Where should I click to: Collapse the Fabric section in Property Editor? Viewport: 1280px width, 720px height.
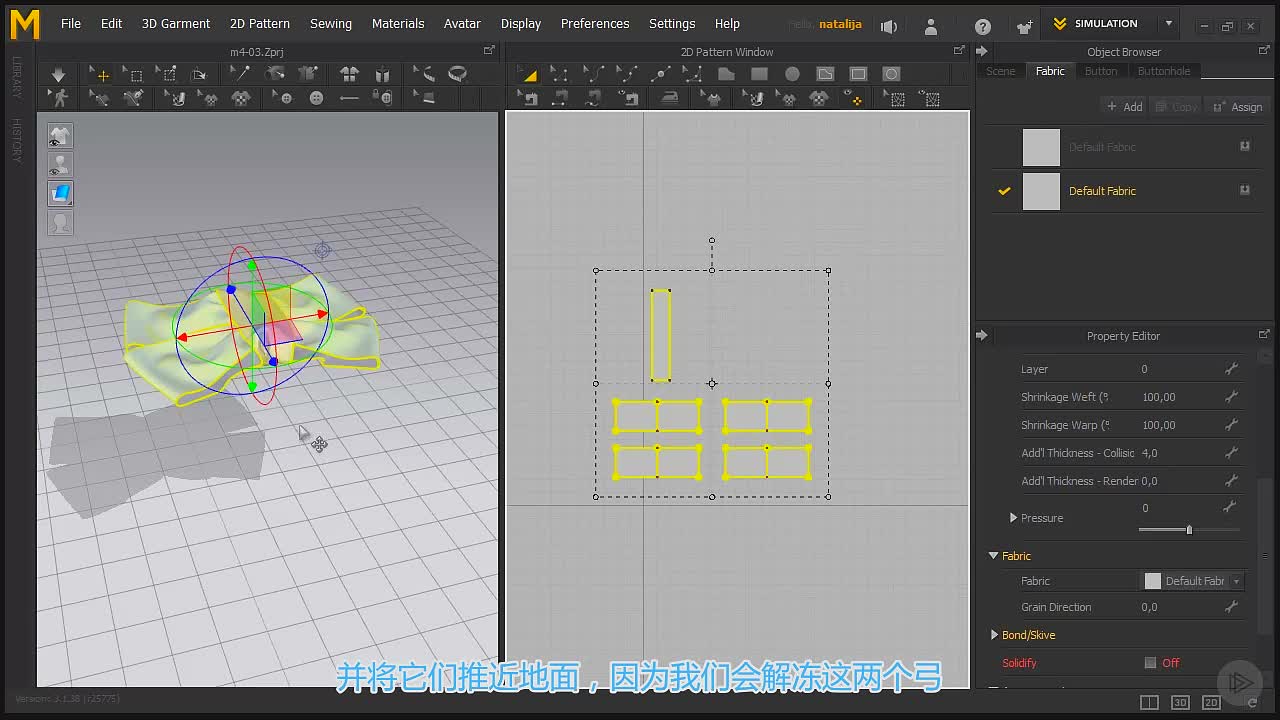tap(993, 556)
